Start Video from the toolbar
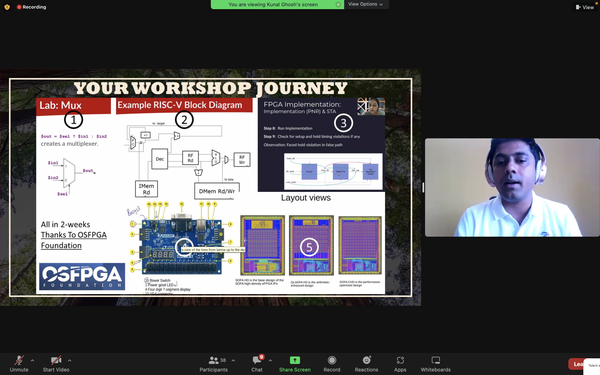This screenshot has height=375, width=600. (56, 364)
